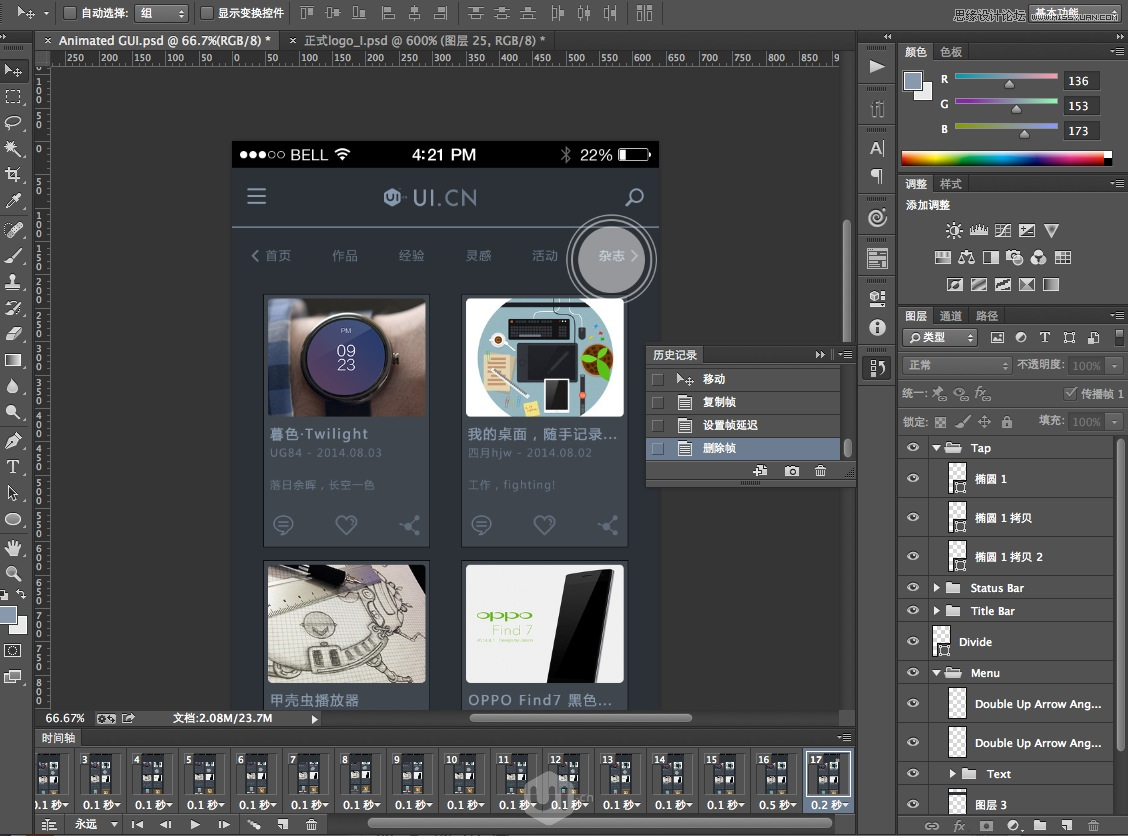This screenshot has width=1128, height=836.
Task: Play the frame animation
Action: 194,823
